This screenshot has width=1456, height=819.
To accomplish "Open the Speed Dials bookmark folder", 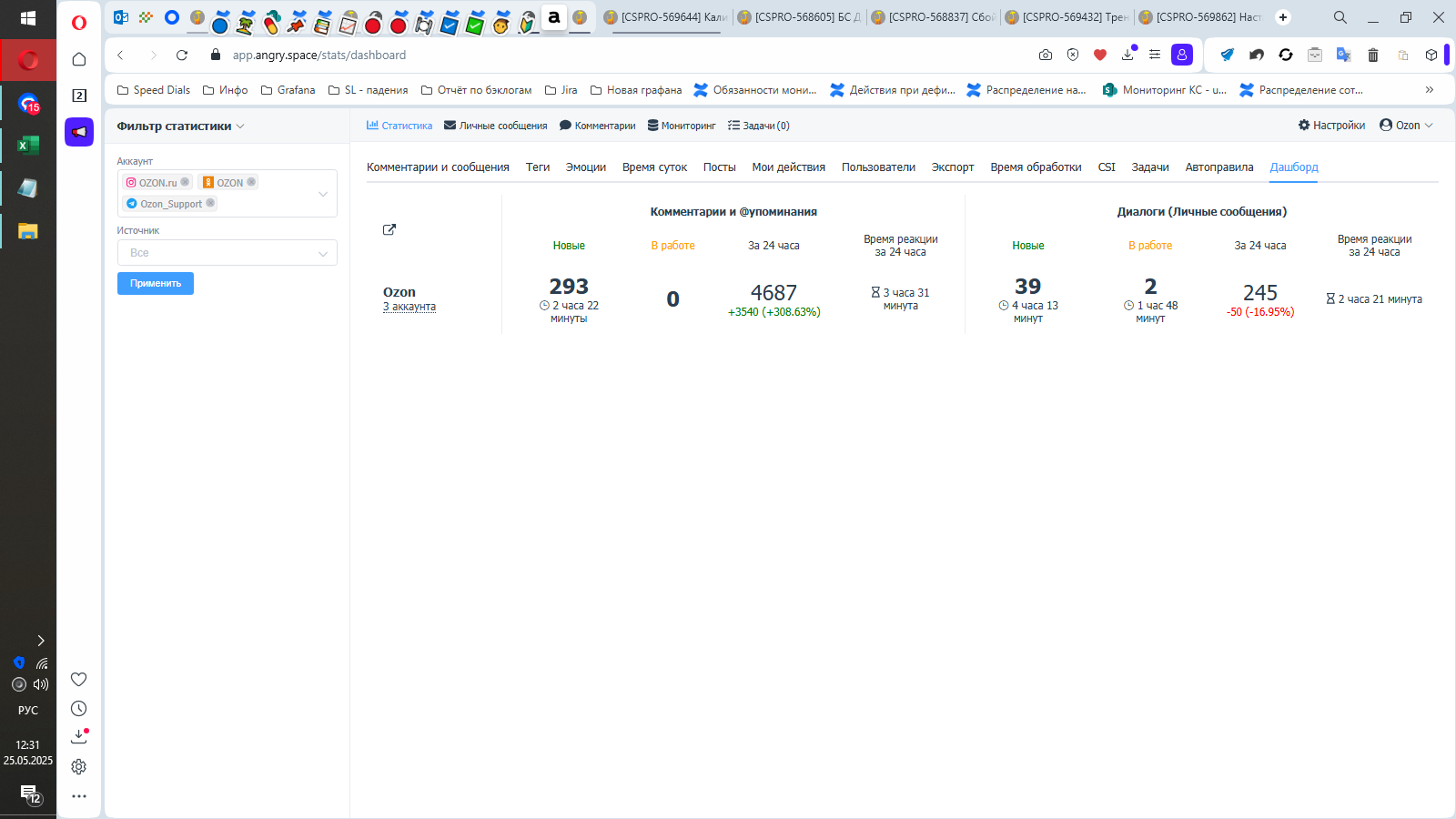I will point(154,90).
